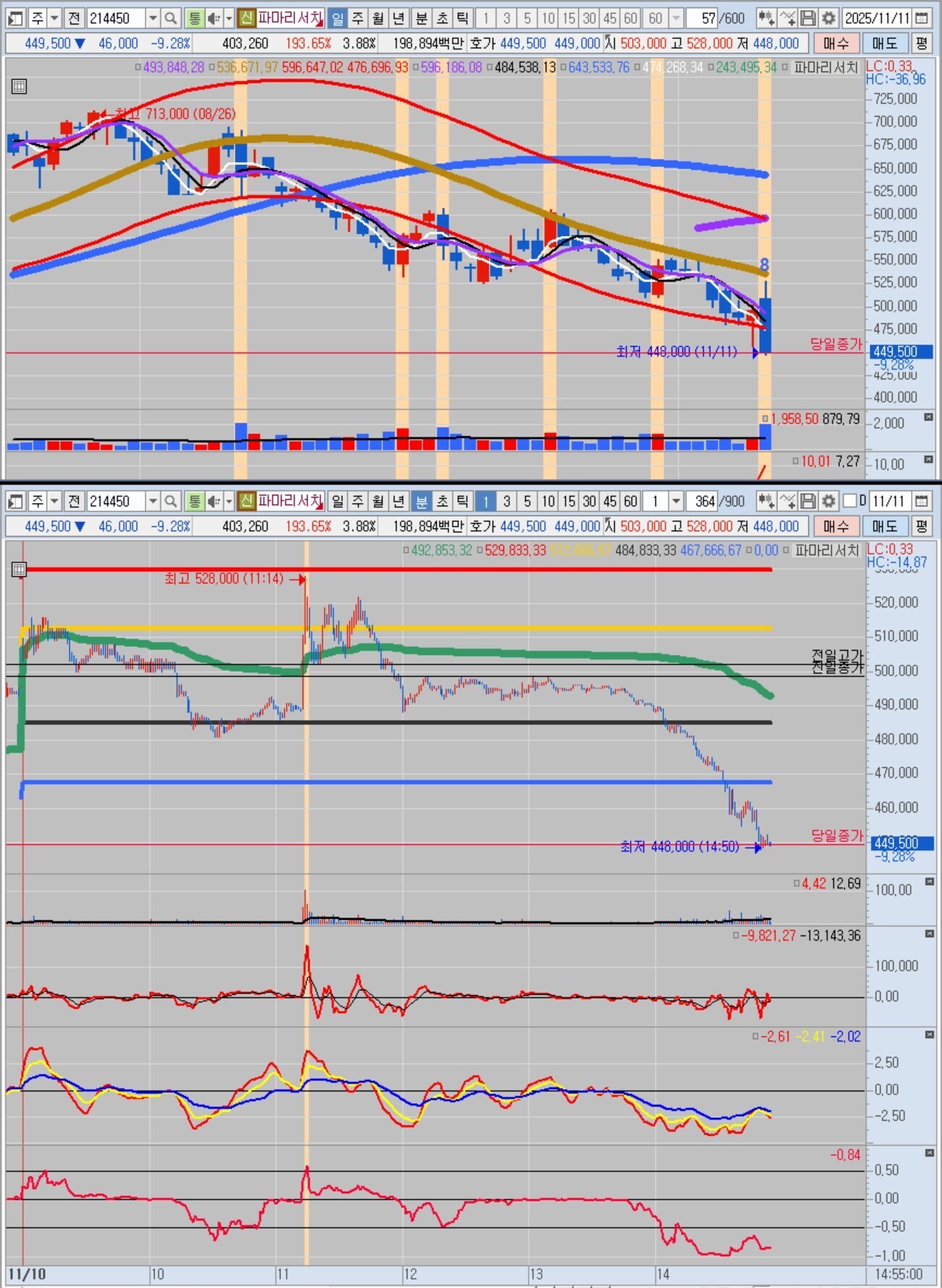The image size is (942, 1288).
Task: Open the interval dropdown beside the 60 field in the daily toolbar
Action: pyautogui.click(x=676, y=18)
